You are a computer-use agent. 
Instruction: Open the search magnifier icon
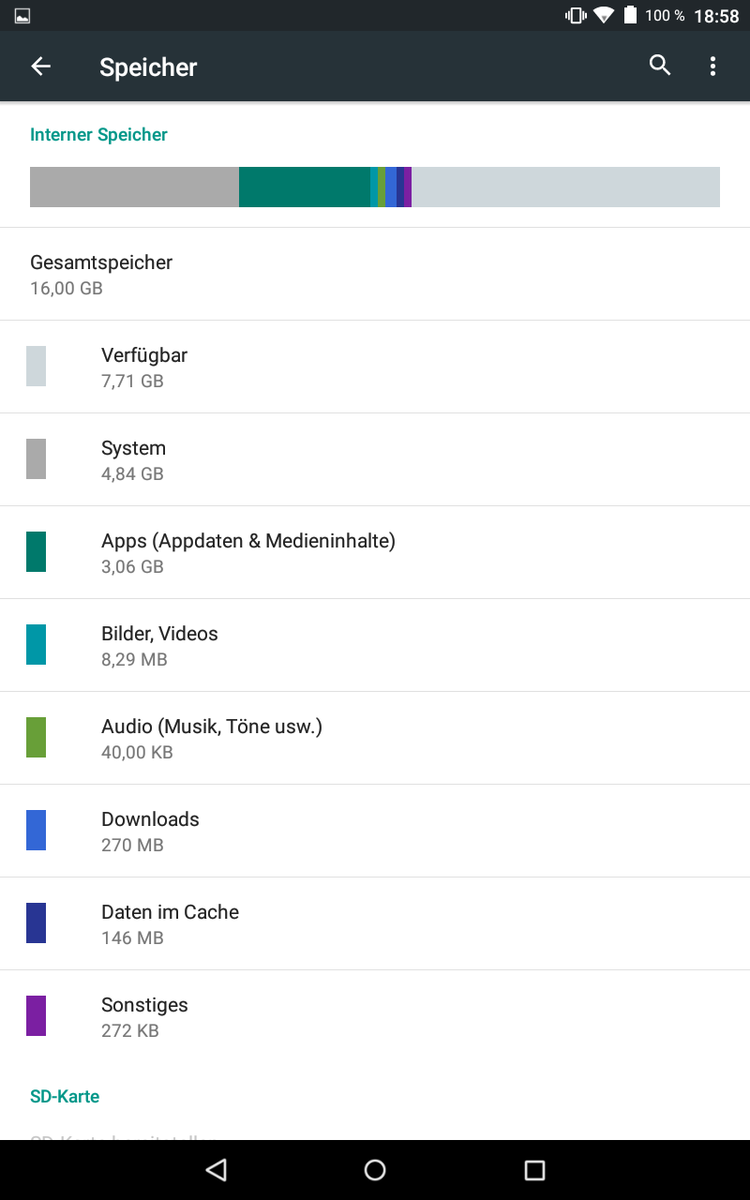point(660,66)
